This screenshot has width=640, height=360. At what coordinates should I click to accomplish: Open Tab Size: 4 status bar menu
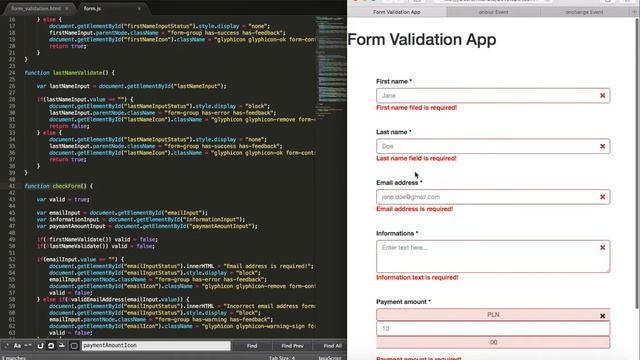282,358
